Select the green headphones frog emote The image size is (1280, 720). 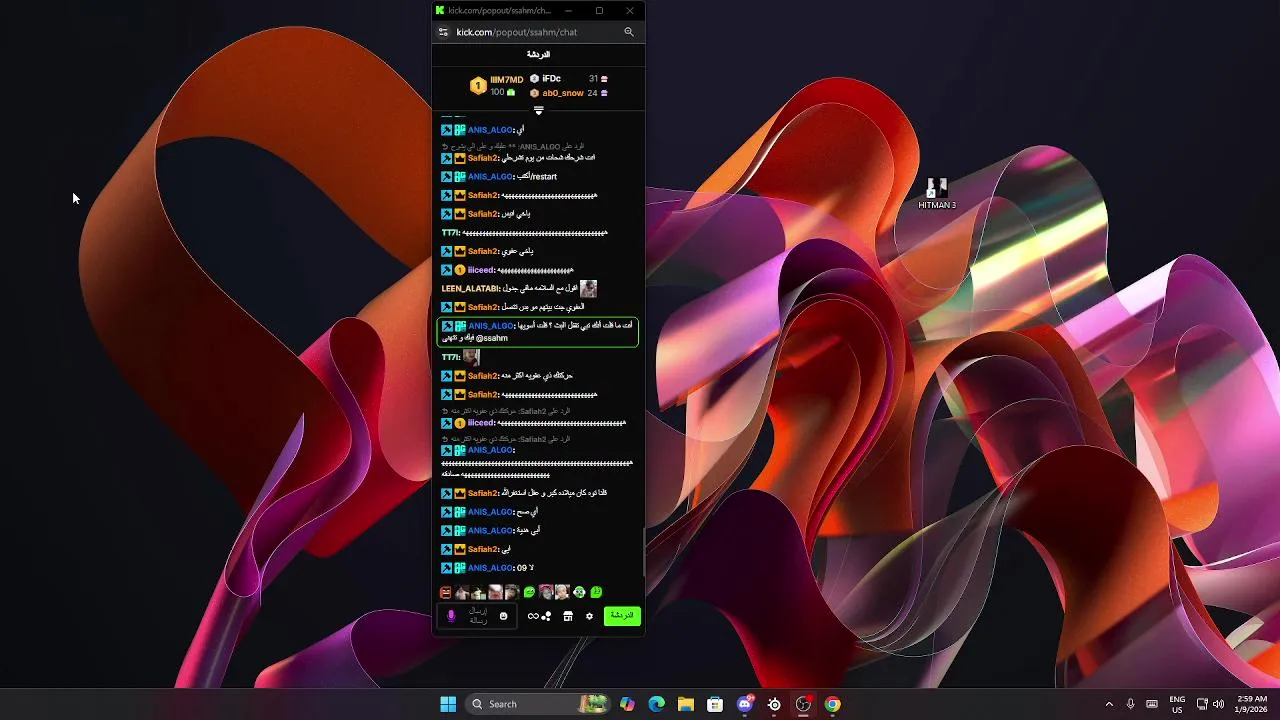coord(579,592)
